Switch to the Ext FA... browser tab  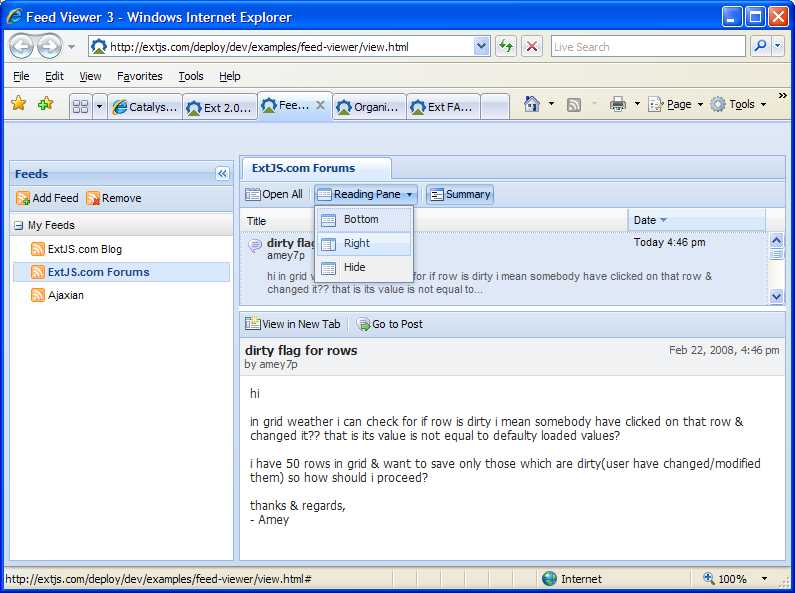coord(443,107)
